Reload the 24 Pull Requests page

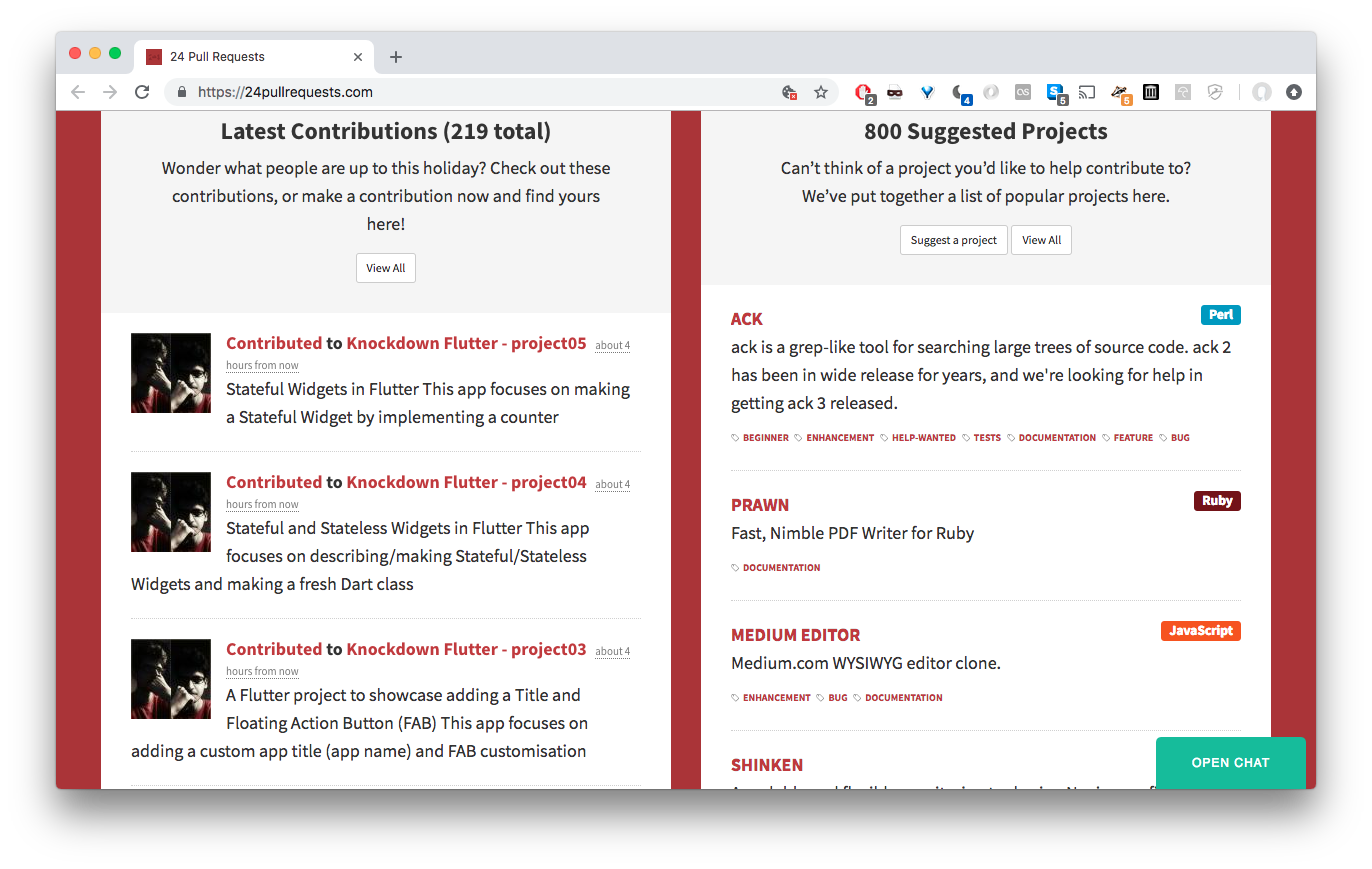pos(142,92)
